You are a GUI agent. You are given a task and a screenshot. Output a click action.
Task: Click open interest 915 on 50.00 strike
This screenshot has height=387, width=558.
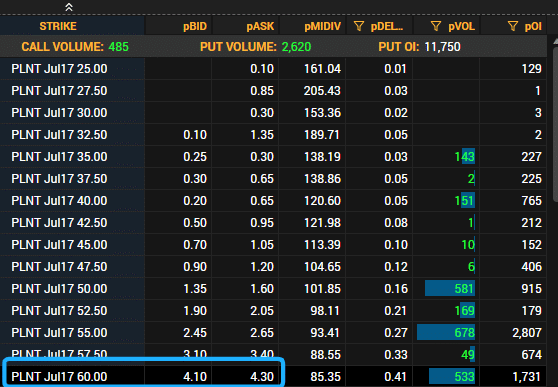532,289
